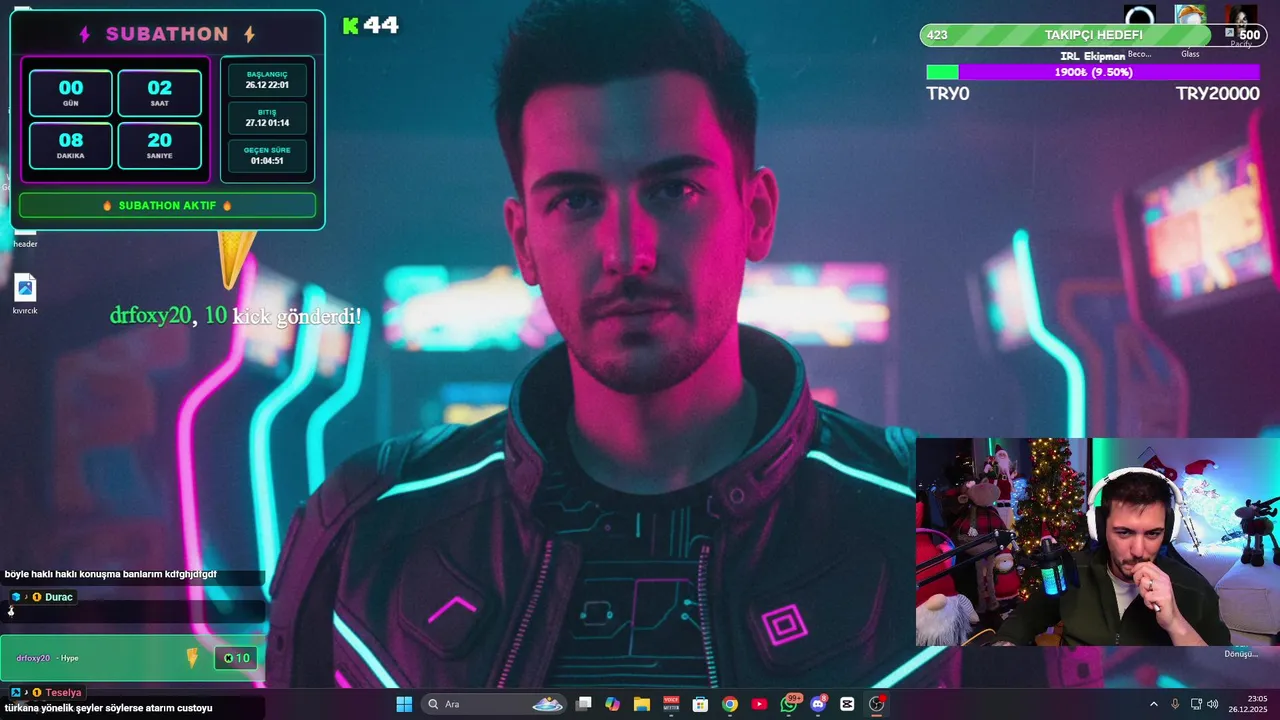Open the YouTube taskbar shortcut
Screen dimensions: 1280x720
759,704
